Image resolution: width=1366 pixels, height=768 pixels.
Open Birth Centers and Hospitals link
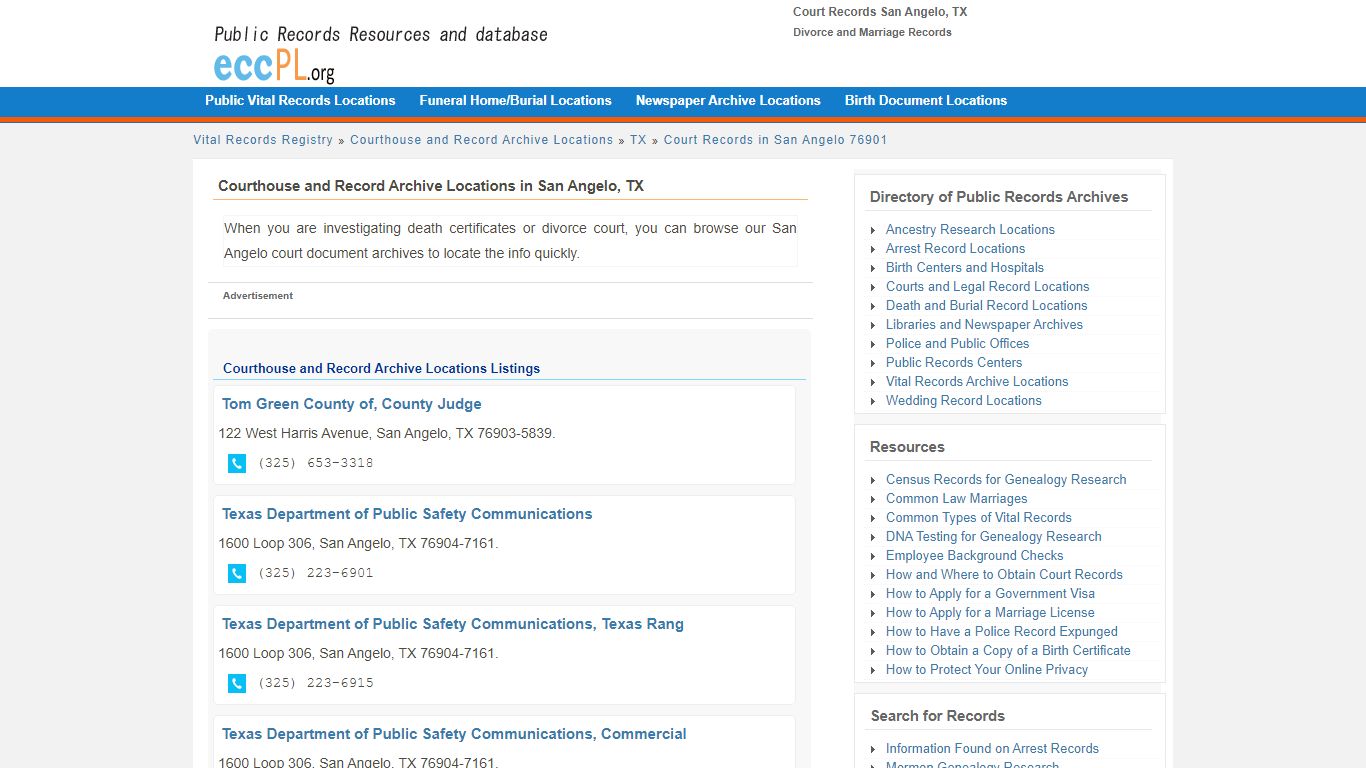point(965,268)
